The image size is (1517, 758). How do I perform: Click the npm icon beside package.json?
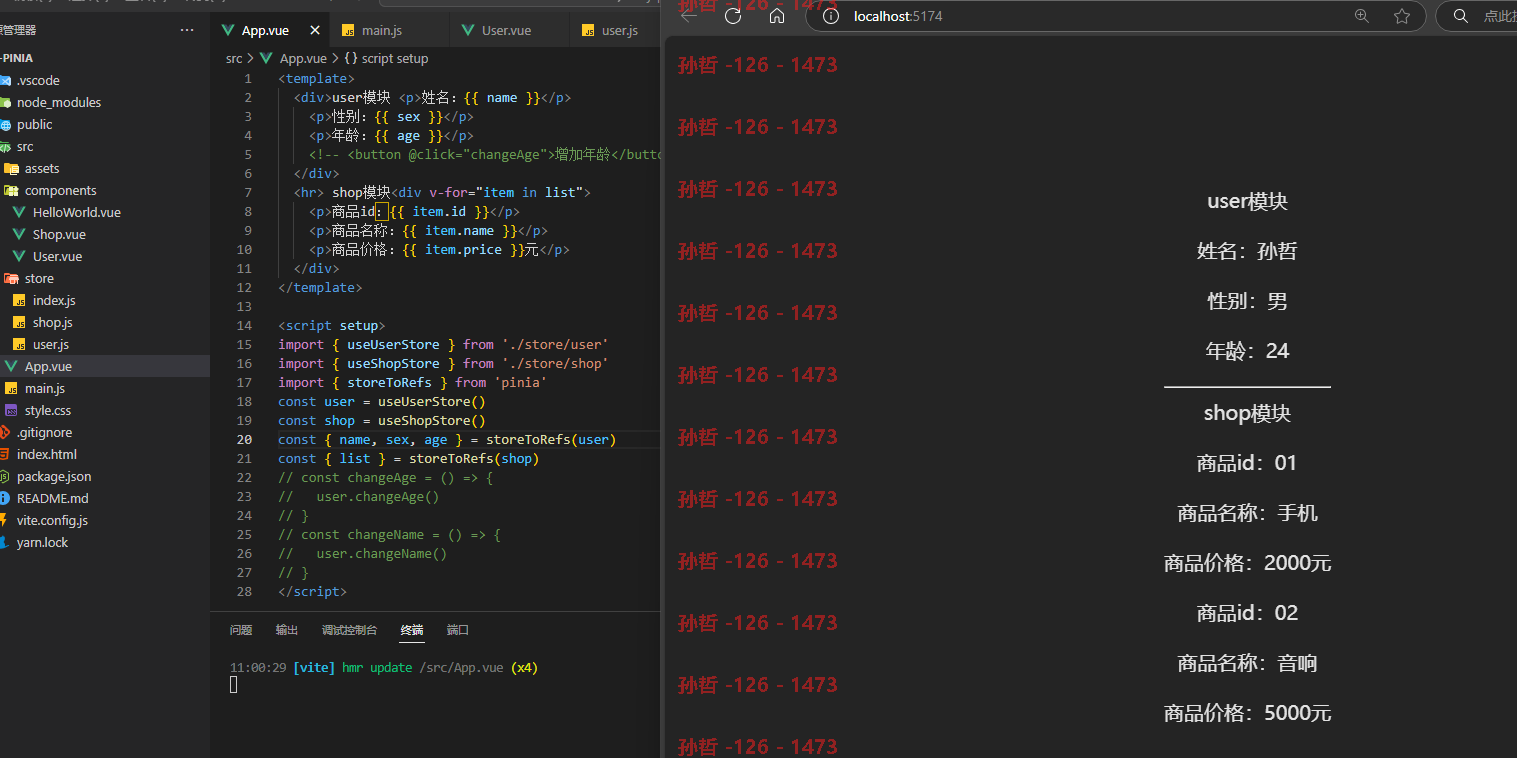point(5,476)
